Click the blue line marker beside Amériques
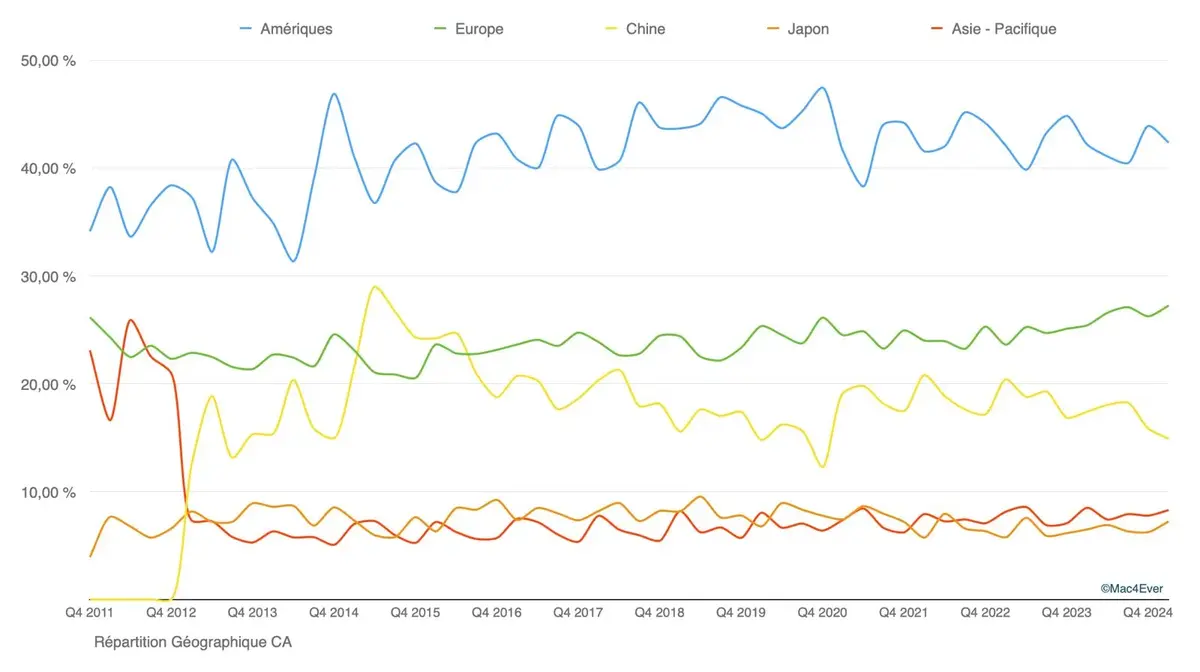Image resolution: width=1200 pixels, height=672 pixels. (246, 29)
